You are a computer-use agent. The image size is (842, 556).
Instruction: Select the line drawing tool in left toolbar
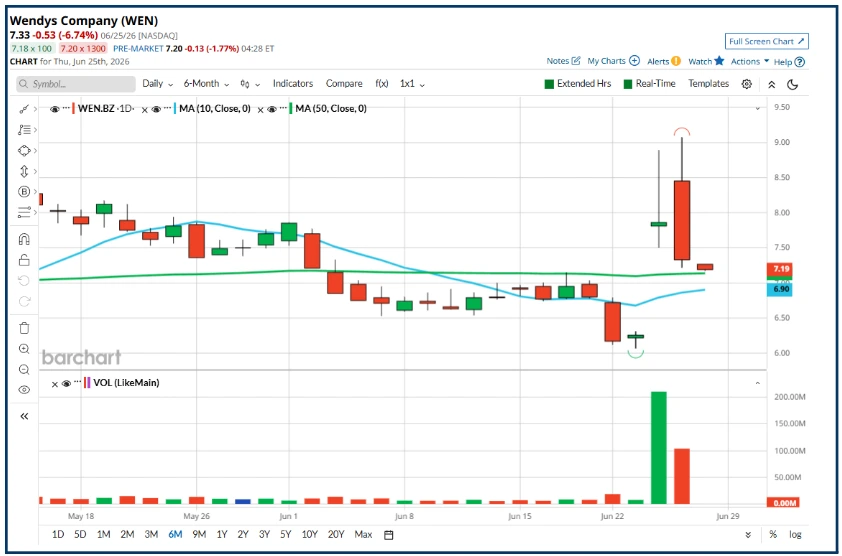click(x=24, y=109)
